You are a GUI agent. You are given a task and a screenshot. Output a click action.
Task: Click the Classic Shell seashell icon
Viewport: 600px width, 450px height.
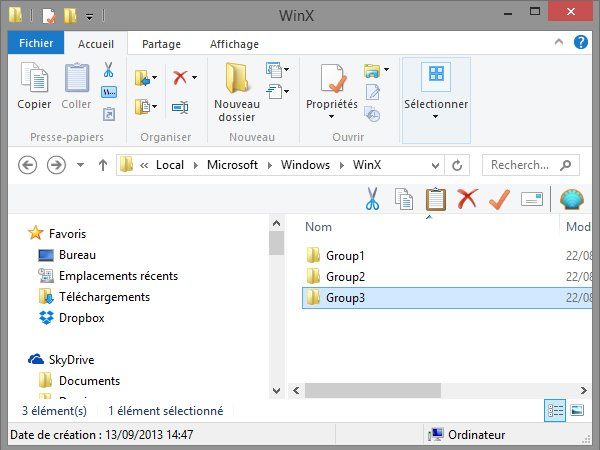coord(572,199)
